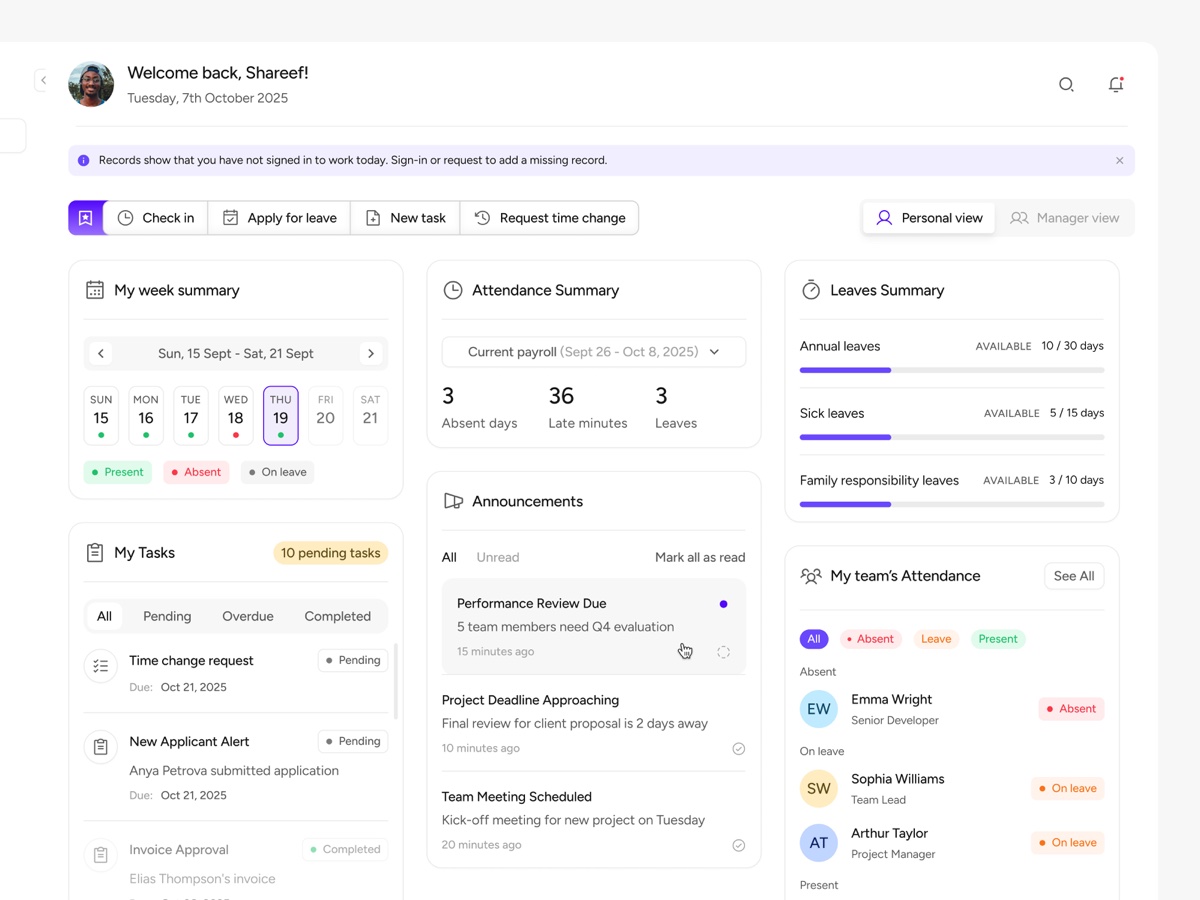Image resolution: width=1200 pixels, height=900 pixels.
Task: Toggle read check on Project Deadline Approaching
Action: point(739,748)
